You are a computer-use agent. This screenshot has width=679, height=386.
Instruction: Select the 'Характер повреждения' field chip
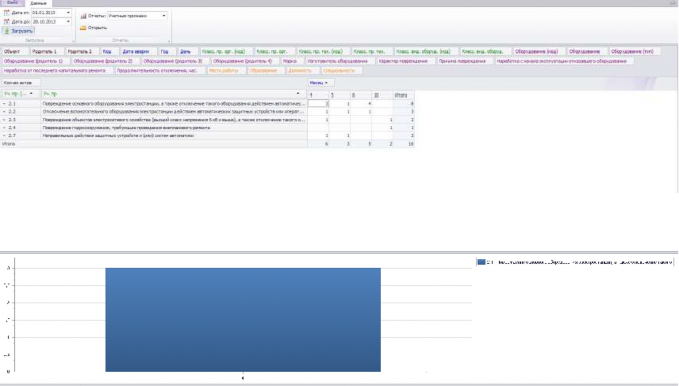[x=405, y=61]
